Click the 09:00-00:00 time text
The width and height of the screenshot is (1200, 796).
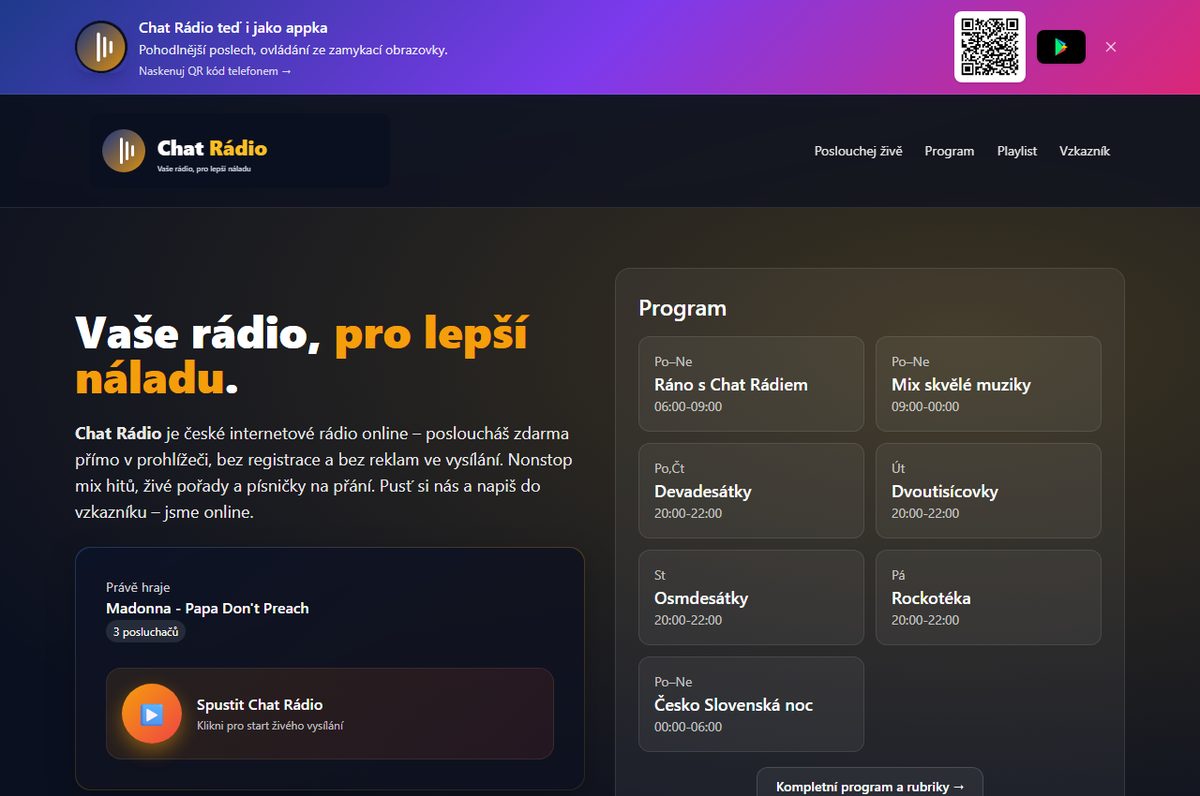pos(925,407)
